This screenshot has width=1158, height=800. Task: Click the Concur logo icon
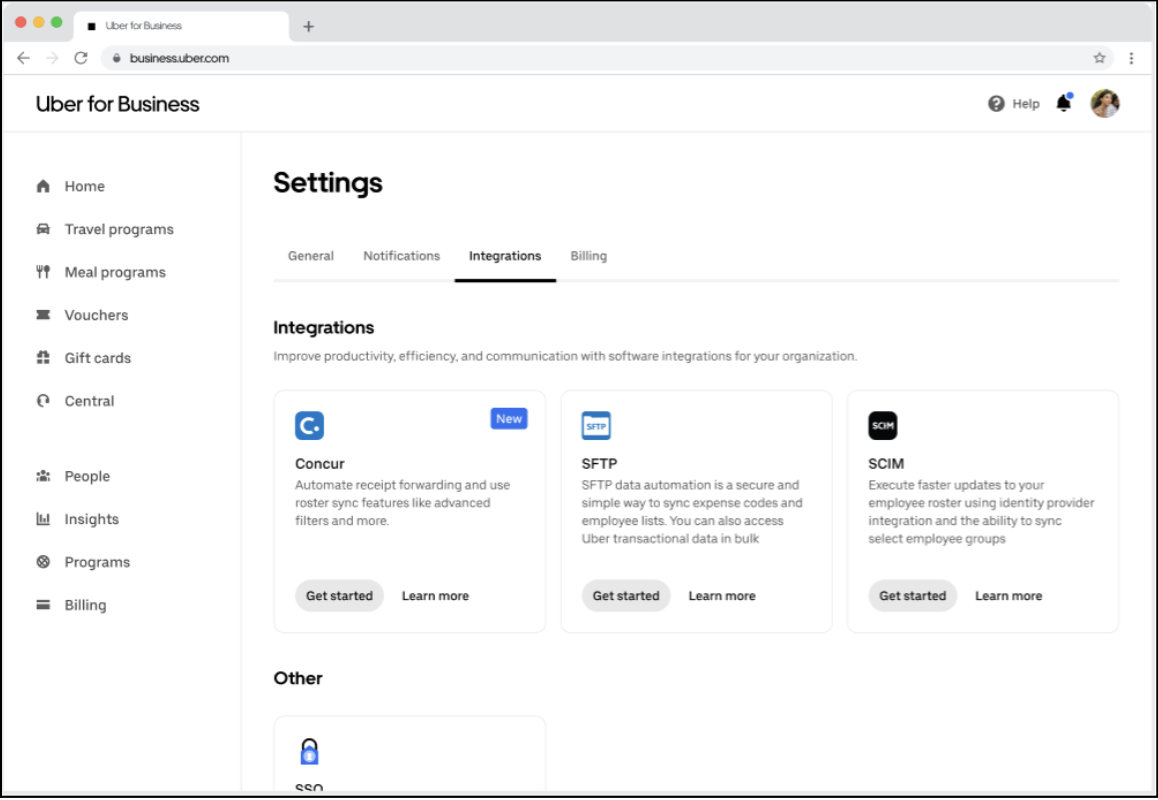309,426
